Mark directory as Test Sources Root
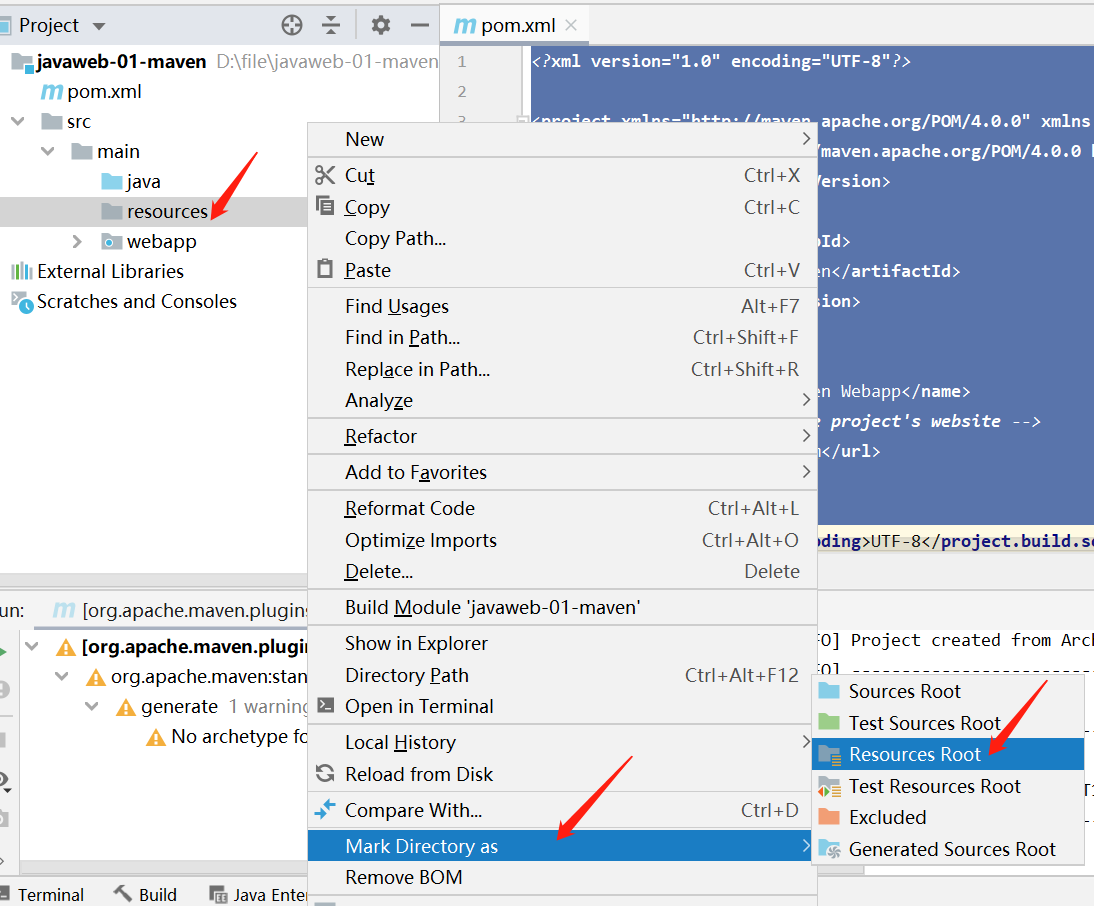 (x=948, y=723)
